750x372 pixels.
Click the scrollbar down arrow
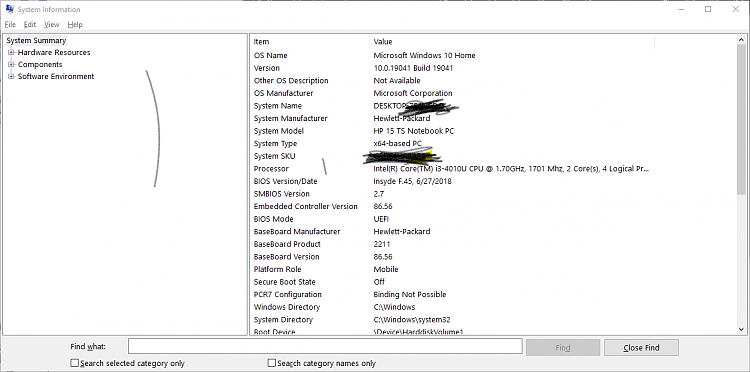(x=741, y=329)
